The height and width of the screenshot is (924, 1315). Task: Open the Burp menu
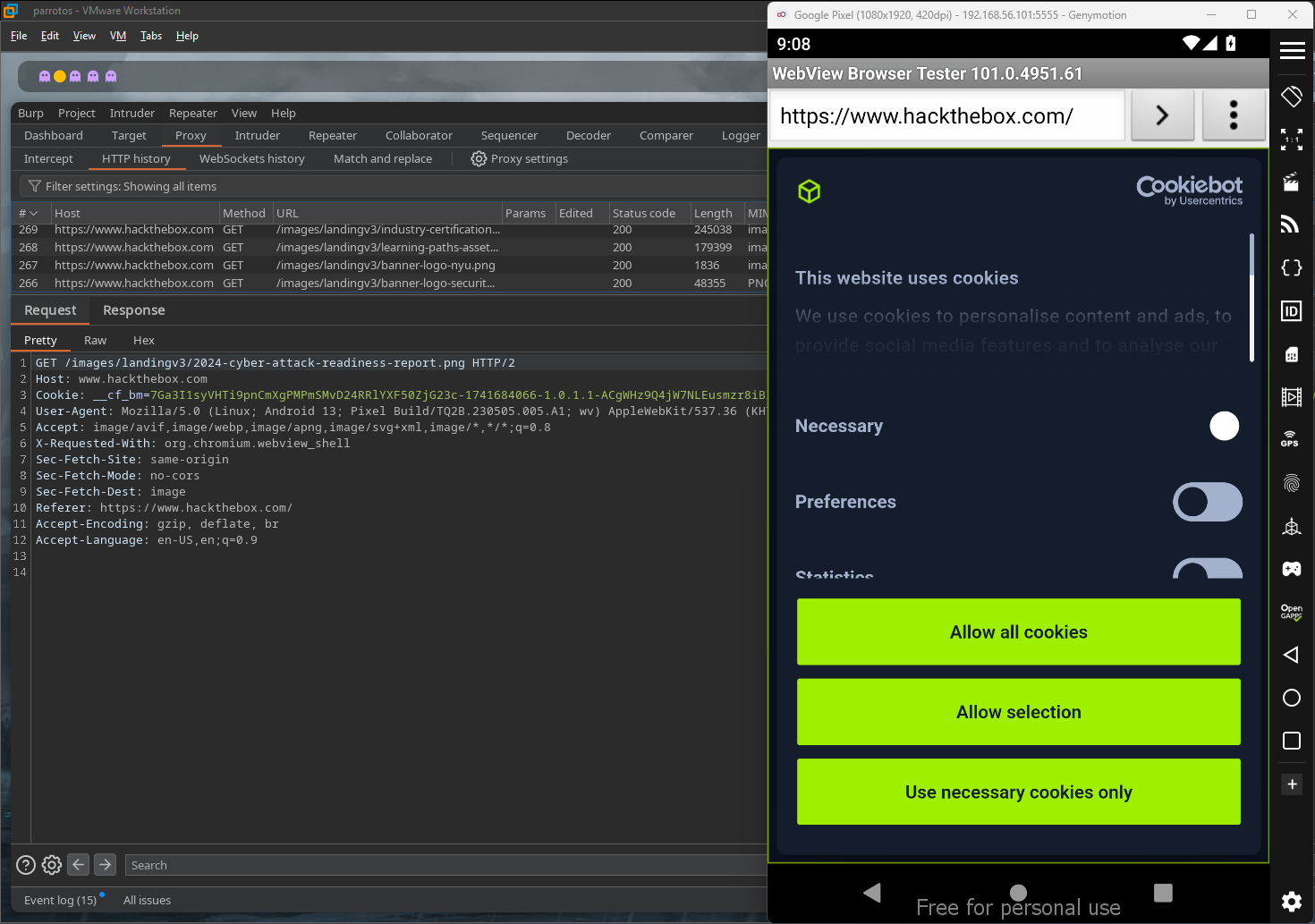(x=30, y=113)
